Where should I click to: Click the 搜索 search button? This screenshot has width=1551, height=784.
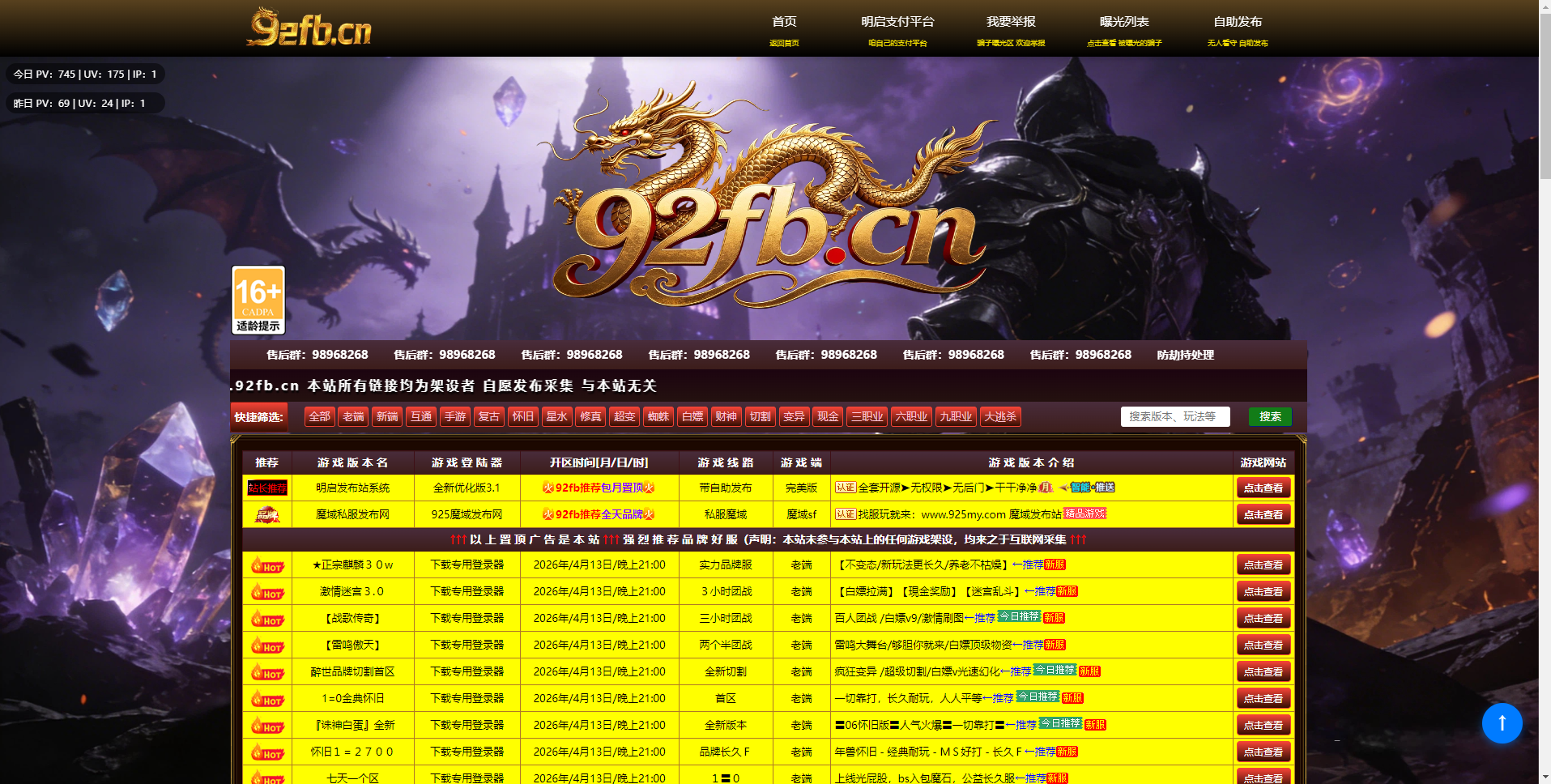click(1269, 416)
